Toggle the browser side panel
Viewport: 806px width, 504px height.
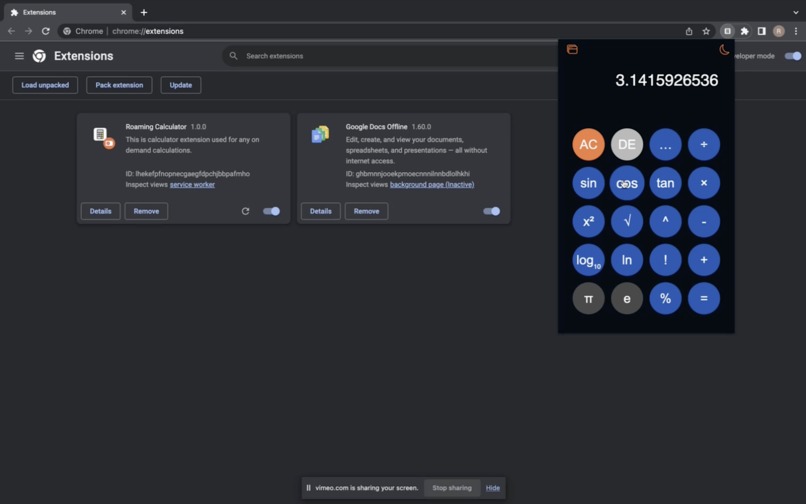coord(762,31)
